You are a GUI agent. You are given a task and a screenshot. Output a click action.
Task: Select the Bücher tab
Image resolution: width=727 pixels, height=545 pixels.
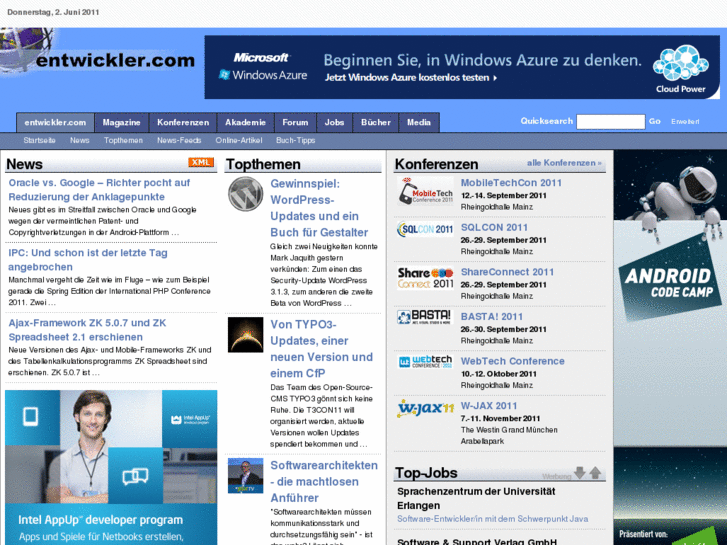[x=376, y=122]
